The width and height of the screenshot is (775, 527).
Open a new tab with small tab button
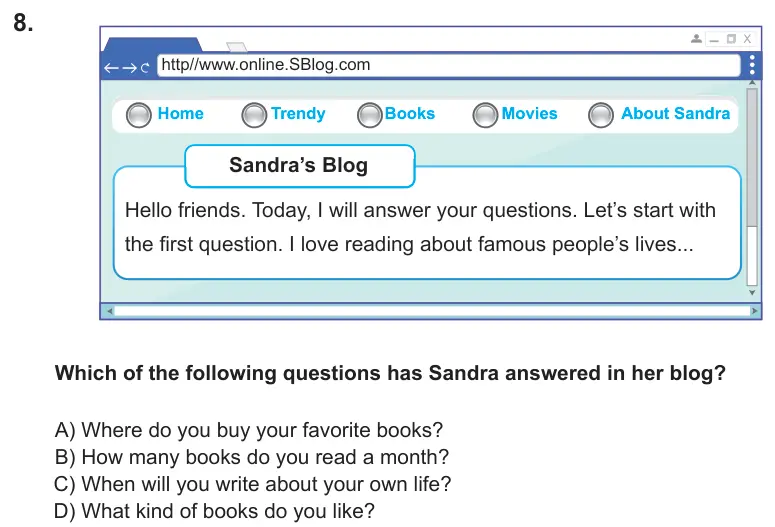(x=237, y=46)
